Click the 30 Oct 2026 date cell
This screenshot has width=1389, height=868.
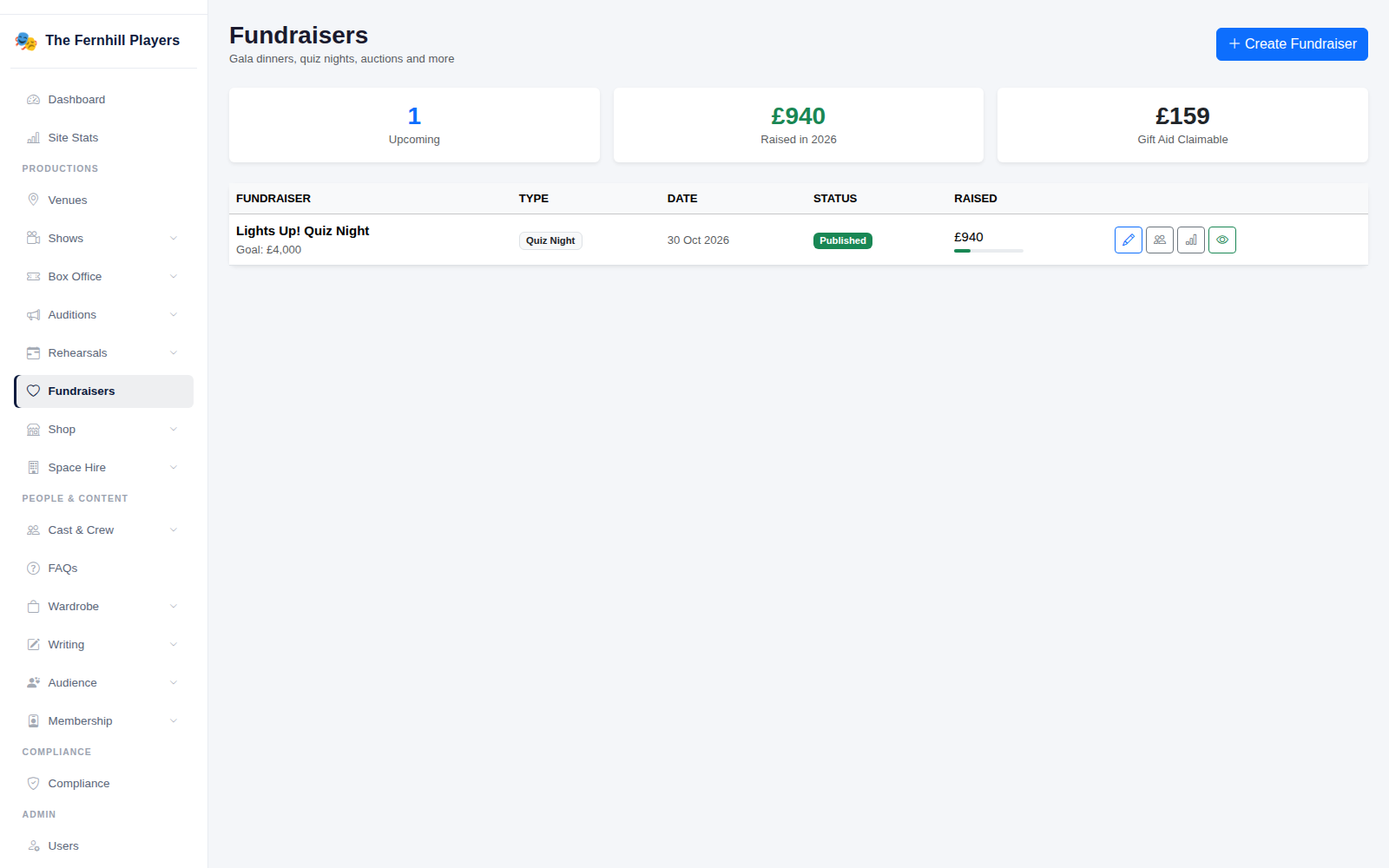coord(698,240)
